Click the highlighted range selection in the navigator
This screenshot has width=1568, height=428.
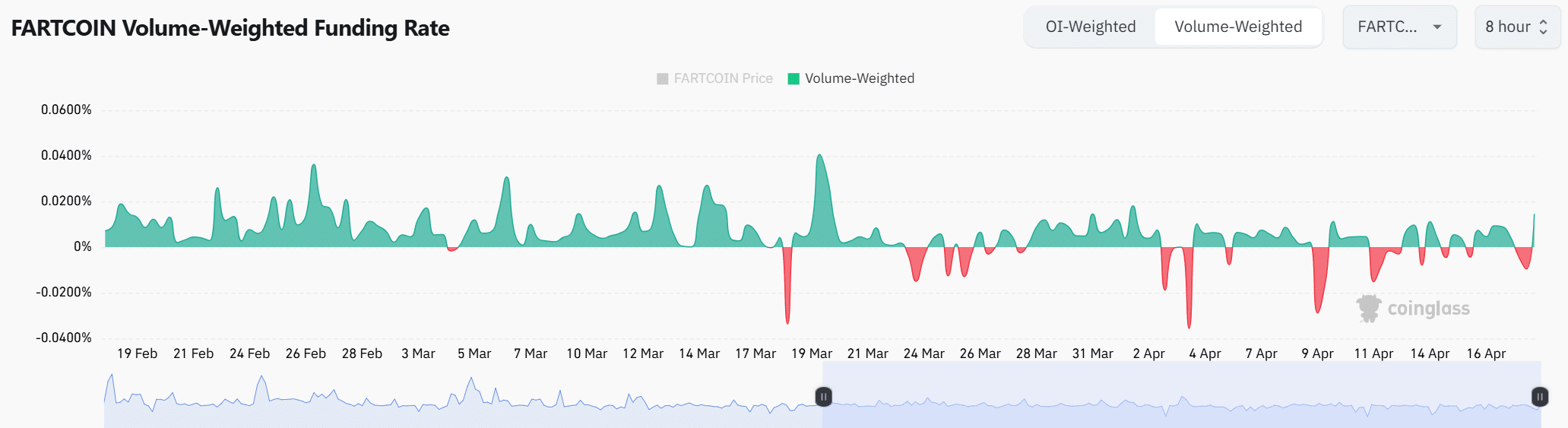tap(1181, 395)
